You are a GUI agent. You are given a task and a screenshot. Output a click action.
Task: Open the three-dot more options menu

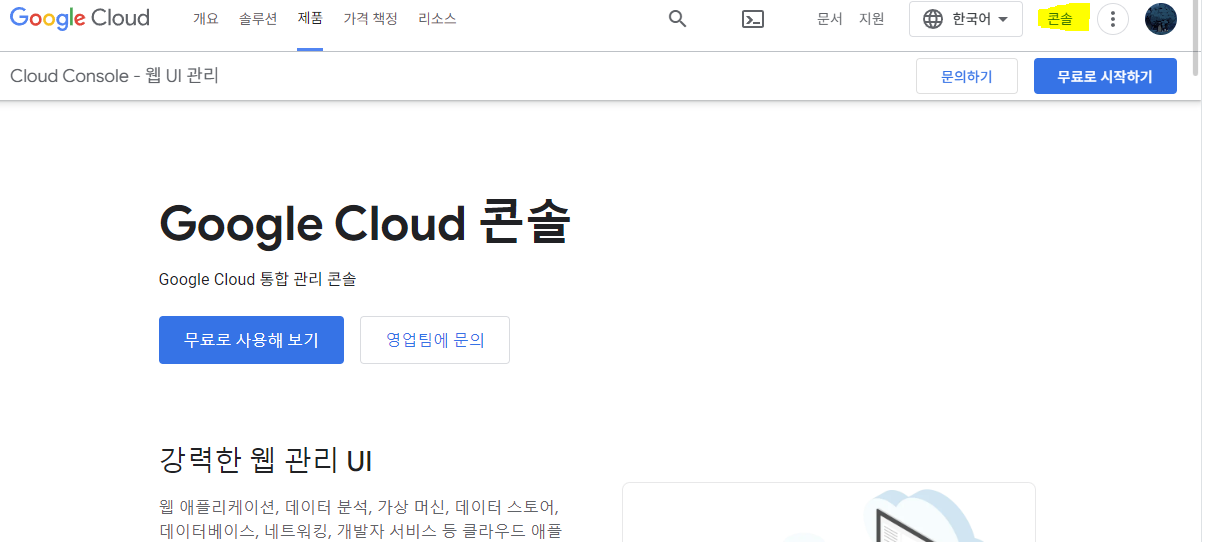pyautogui.click(x=1113, y=19)
